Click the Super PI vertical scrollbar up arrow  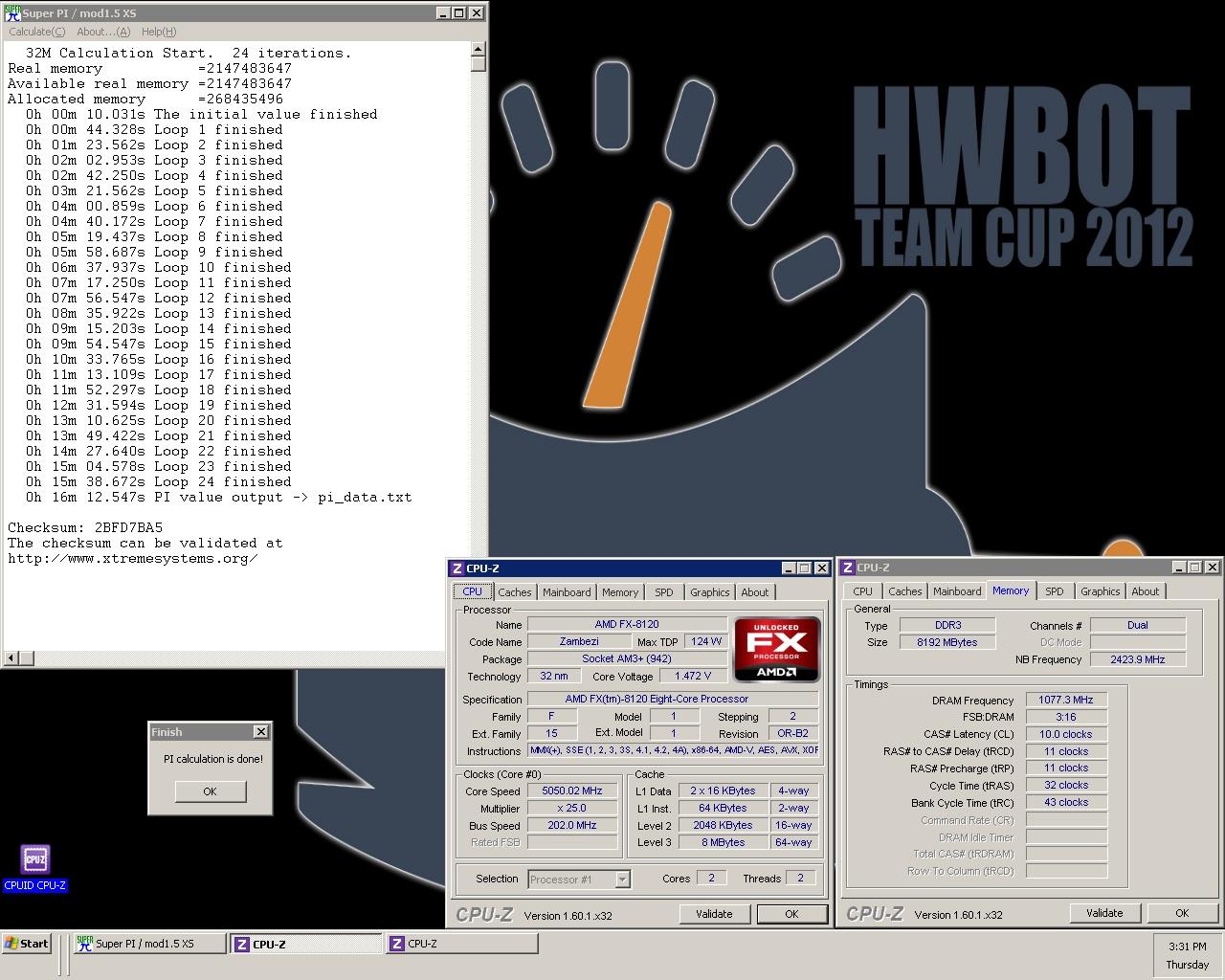[x=479, y=50]
